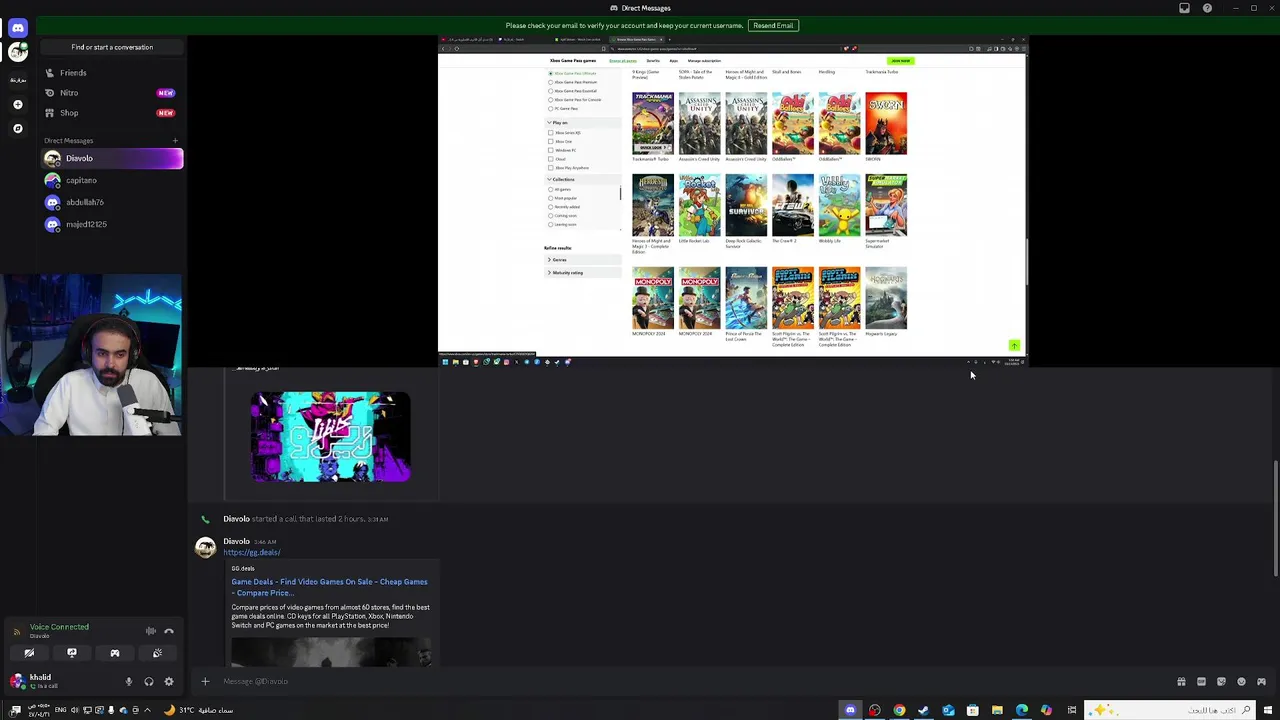
Task: Click the neon graffiti image in chat
Action: [x=330, y=437]
